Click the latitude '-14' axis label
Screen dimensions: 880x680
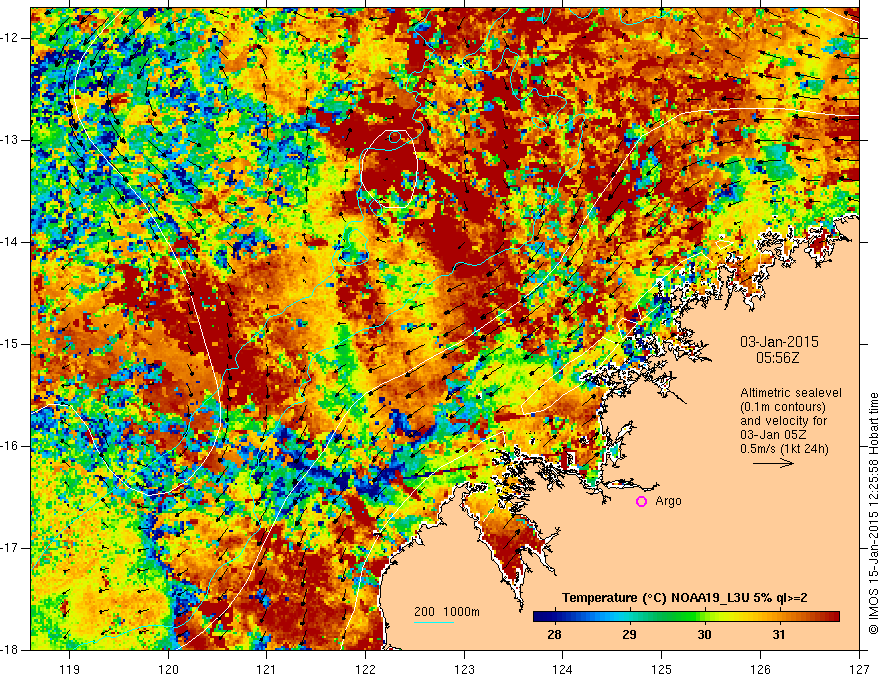click(10, 242)
